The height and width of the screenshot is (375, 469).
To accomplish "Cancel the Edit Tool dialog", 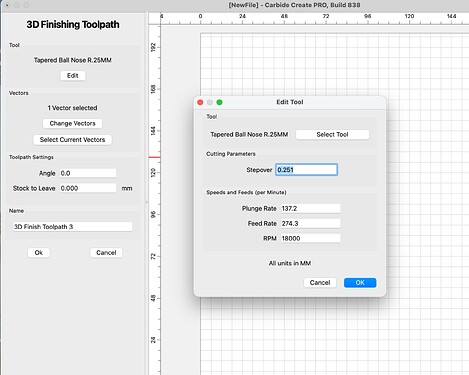I will click(x=320, y=283).
